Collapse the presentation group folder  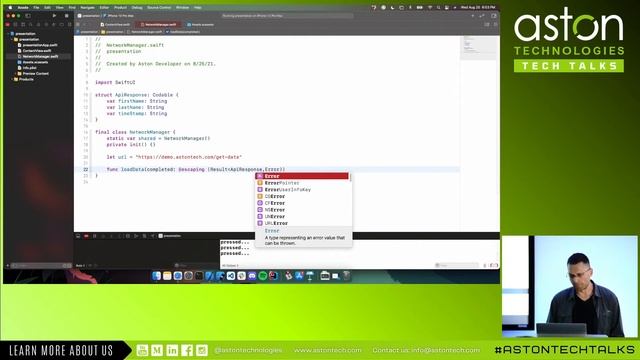point(13,40)
